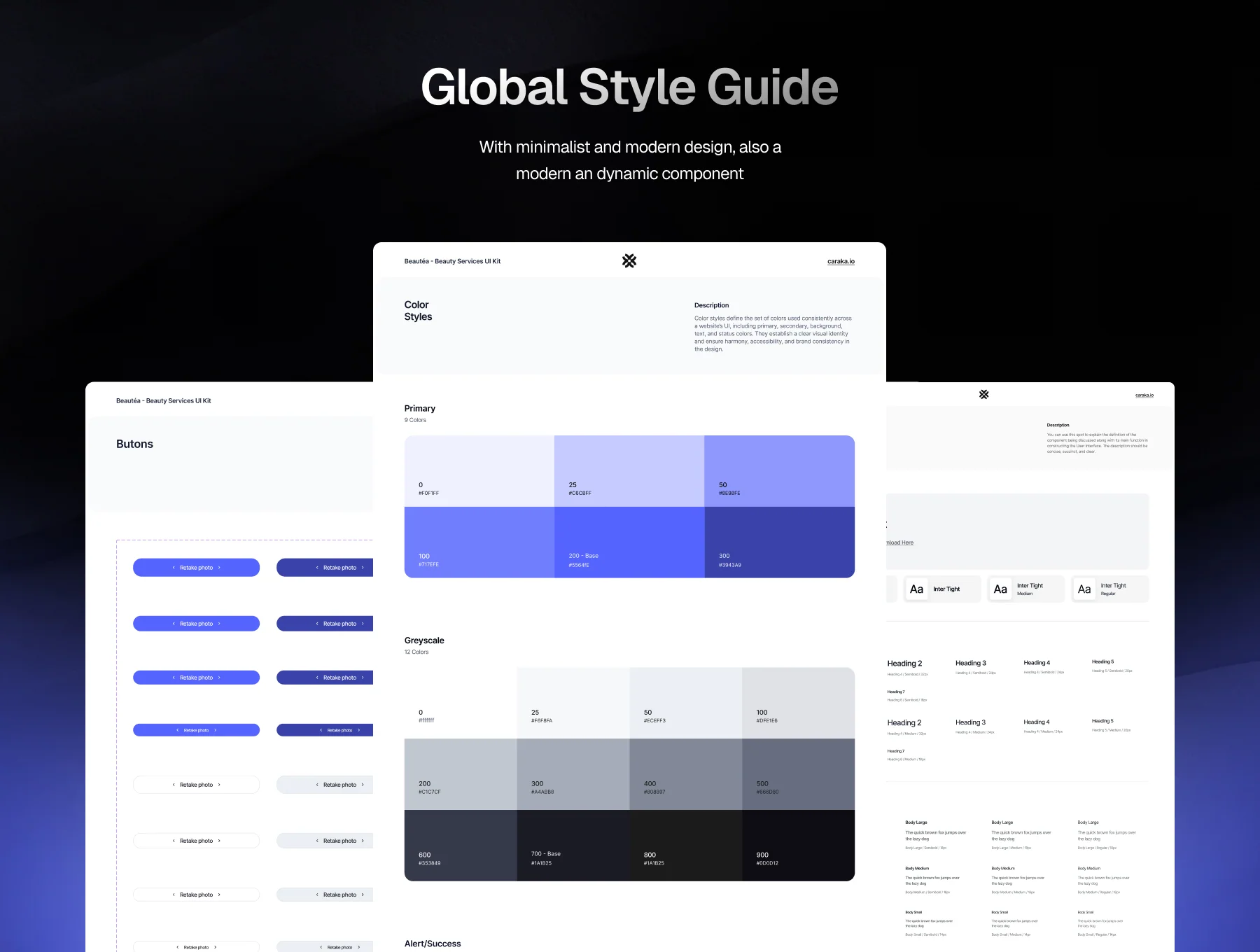Select primary swatch 100 #717EFE
The image size is (1260, 952).
click(479, 542)
